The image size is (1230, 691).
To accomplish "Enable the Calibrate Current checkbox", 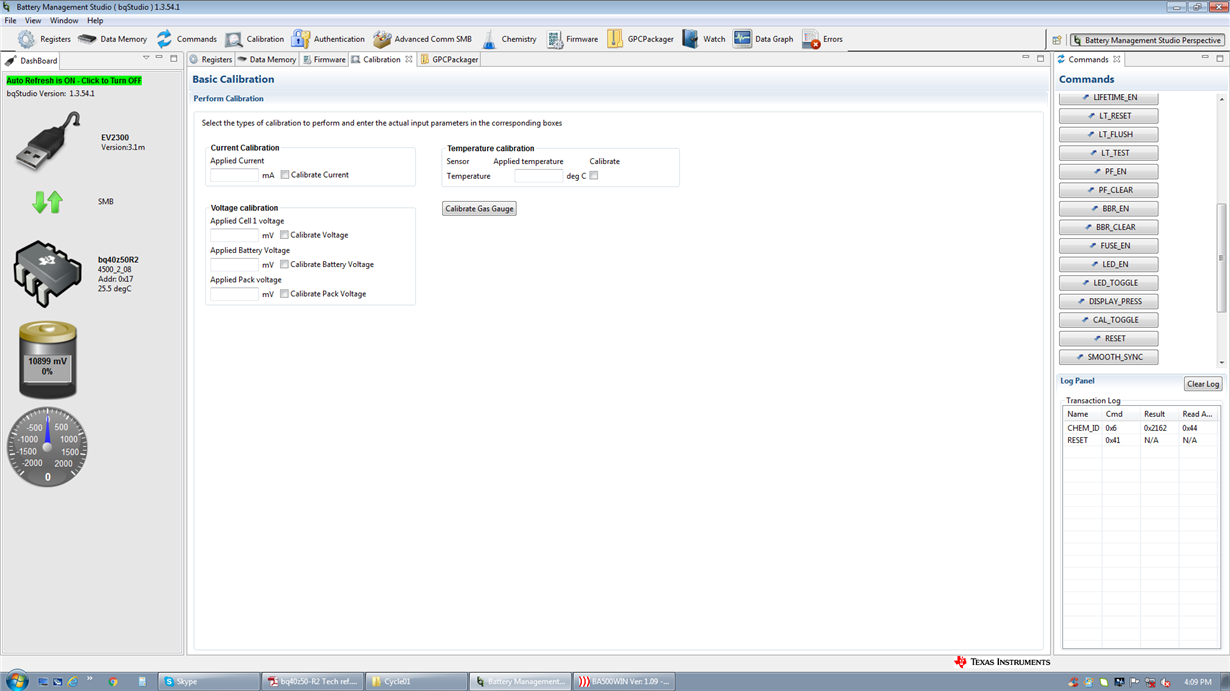I will (285, 175).
